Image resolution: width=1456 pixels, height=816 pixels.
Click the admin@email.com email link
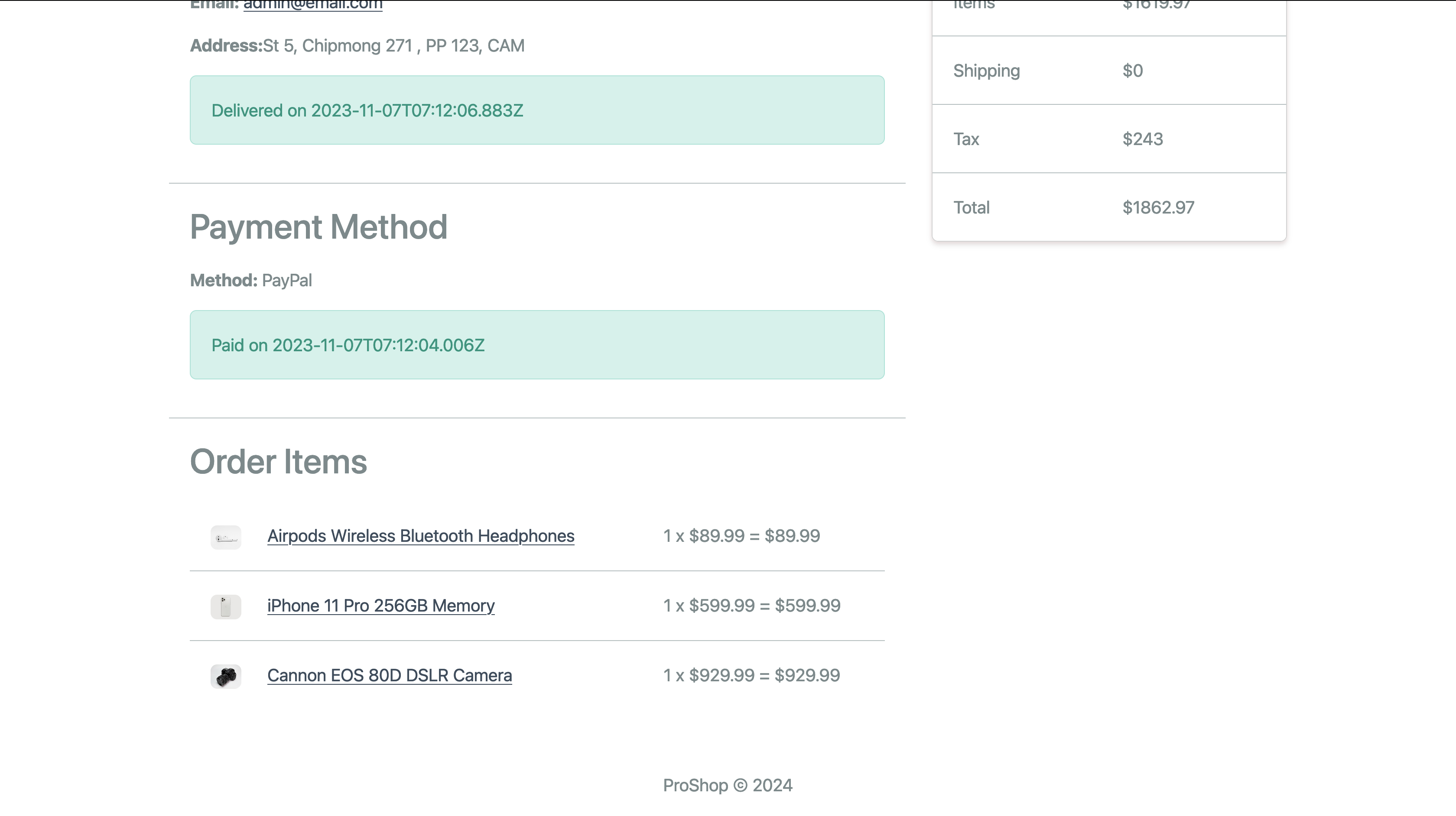pyautogui.click(x=312, y=5)
